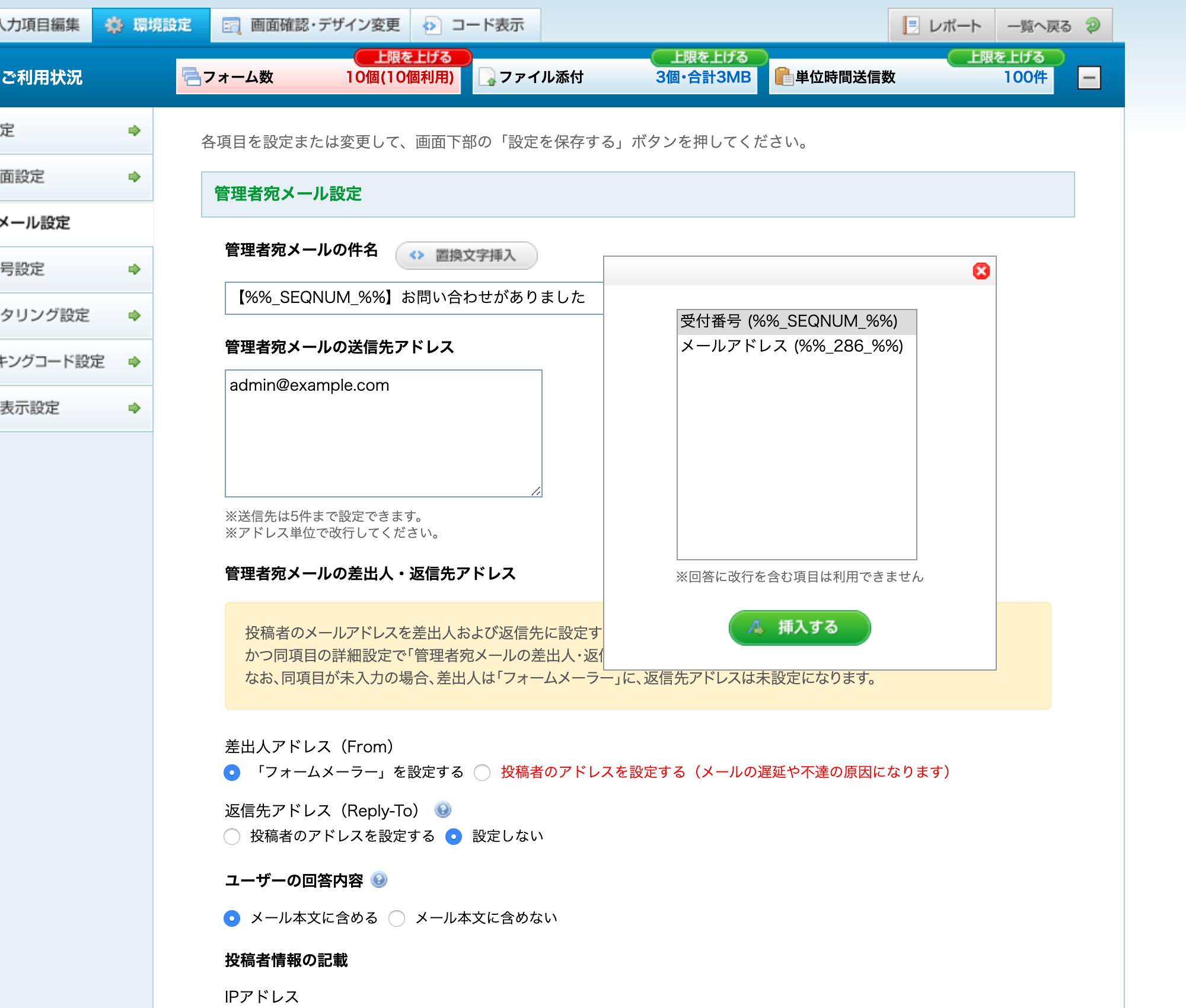Click the 単位時間送信数 clipboard icon
This screenshot has height=1008, width=1186.
[x=784, y=77]
